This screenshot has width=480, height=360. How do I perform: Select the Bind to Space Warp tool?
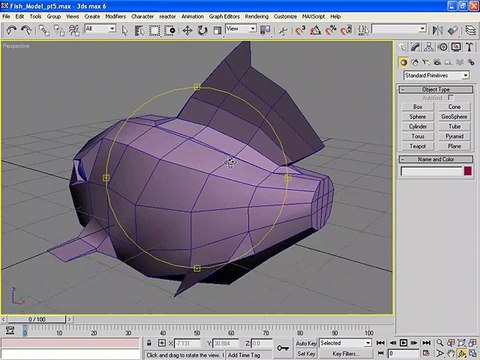(74, 30)
